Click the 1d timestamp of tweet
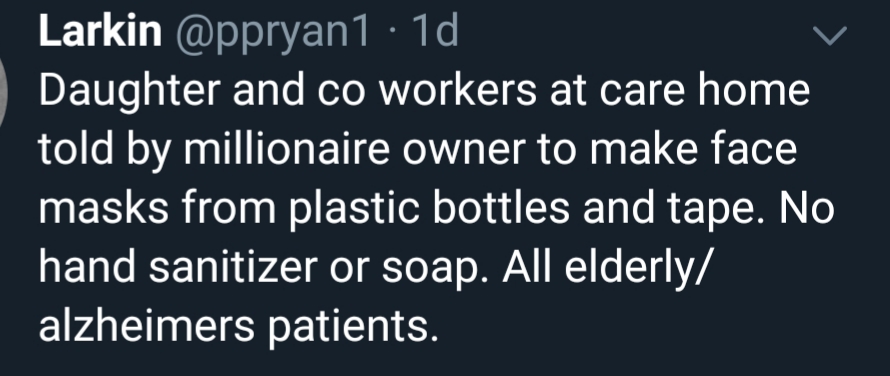Viewport: 890px width, 376px height. 435,31
